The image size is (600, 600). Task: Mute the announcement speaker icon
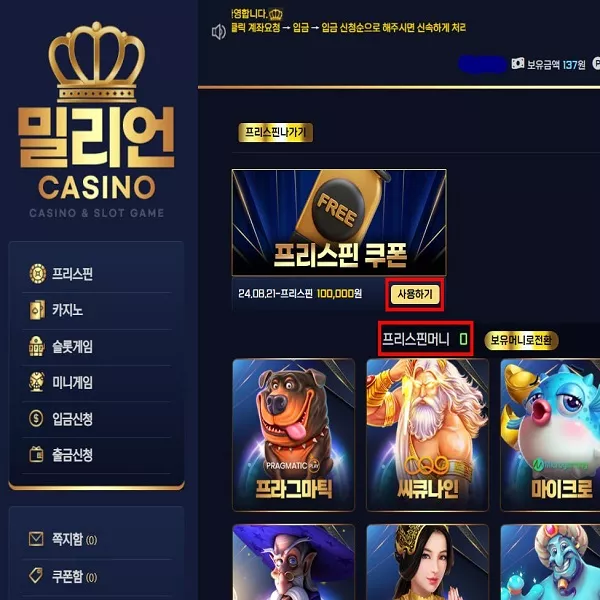point(218,32)
